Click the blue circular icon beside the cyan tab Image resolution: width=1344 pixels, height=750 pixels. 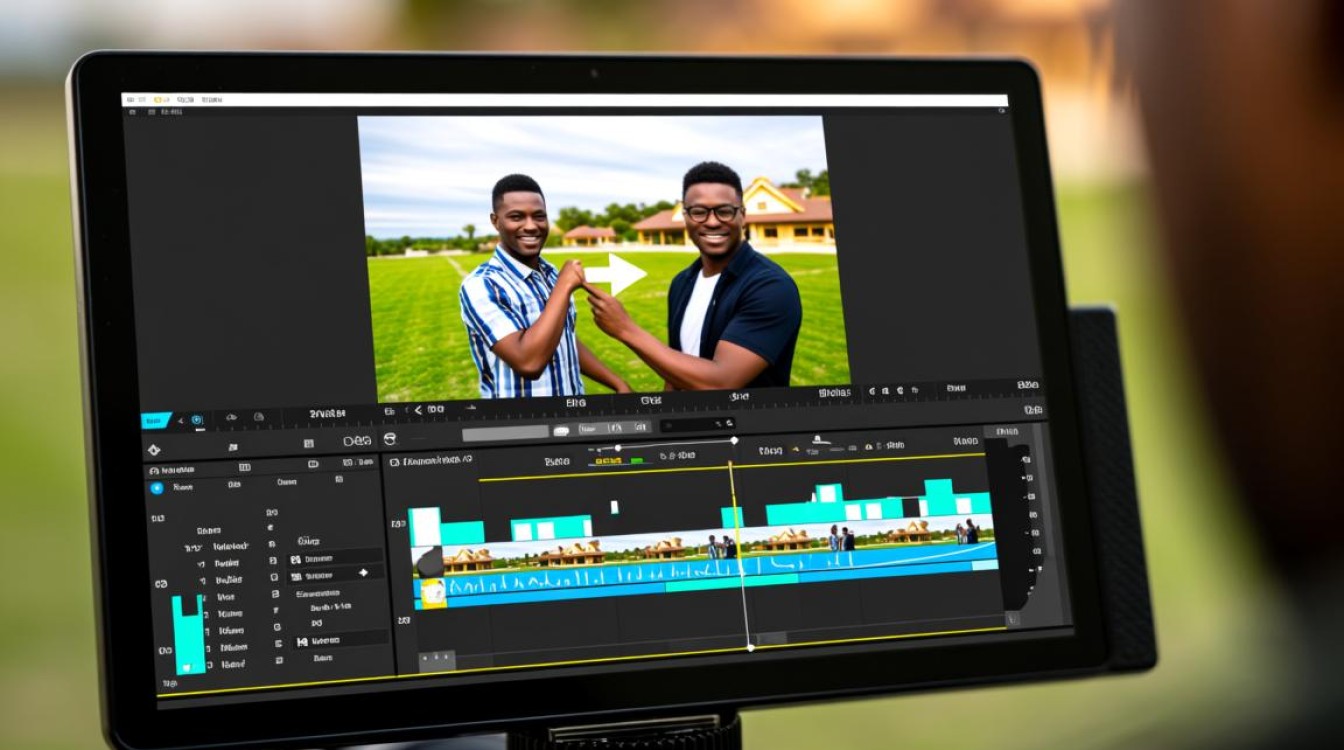[197, 420]
